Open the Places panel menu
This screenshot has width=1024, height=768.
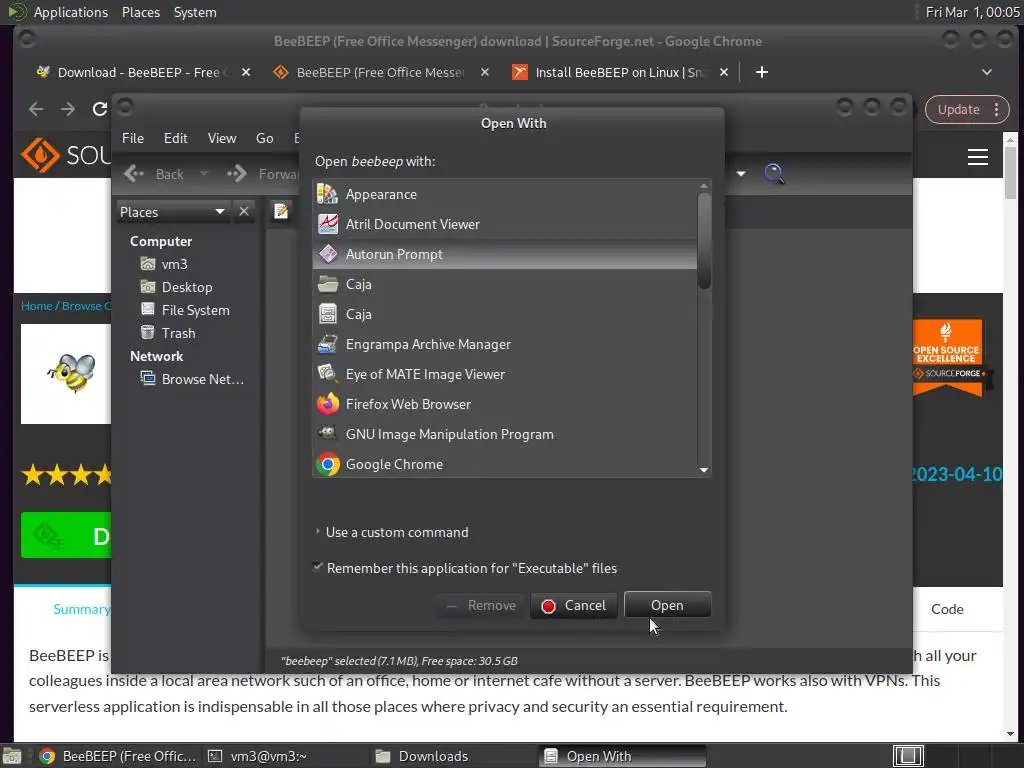pyautogui.click(x=140, y=12)
